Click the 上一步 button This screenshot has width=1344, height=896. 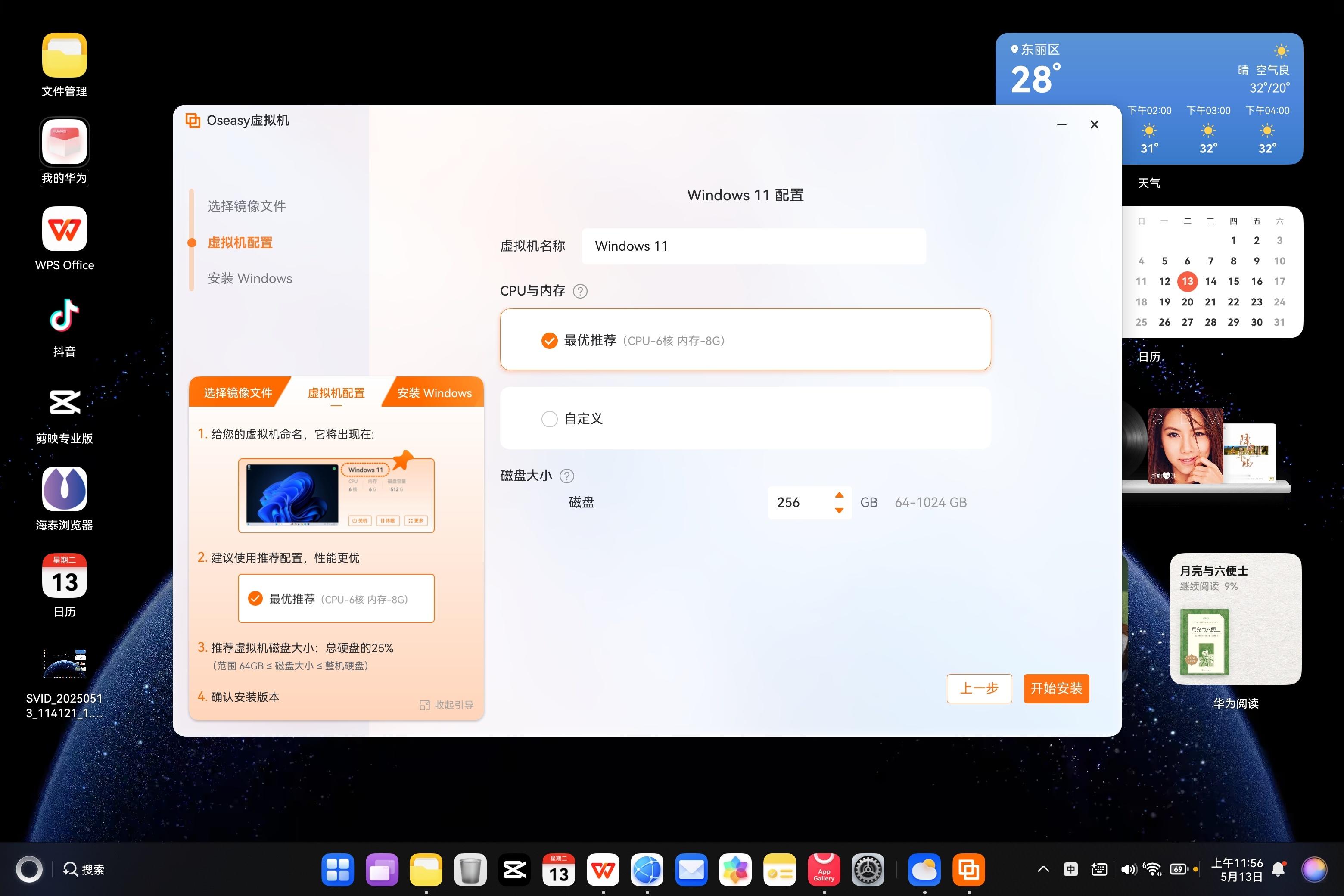(979, 688)
